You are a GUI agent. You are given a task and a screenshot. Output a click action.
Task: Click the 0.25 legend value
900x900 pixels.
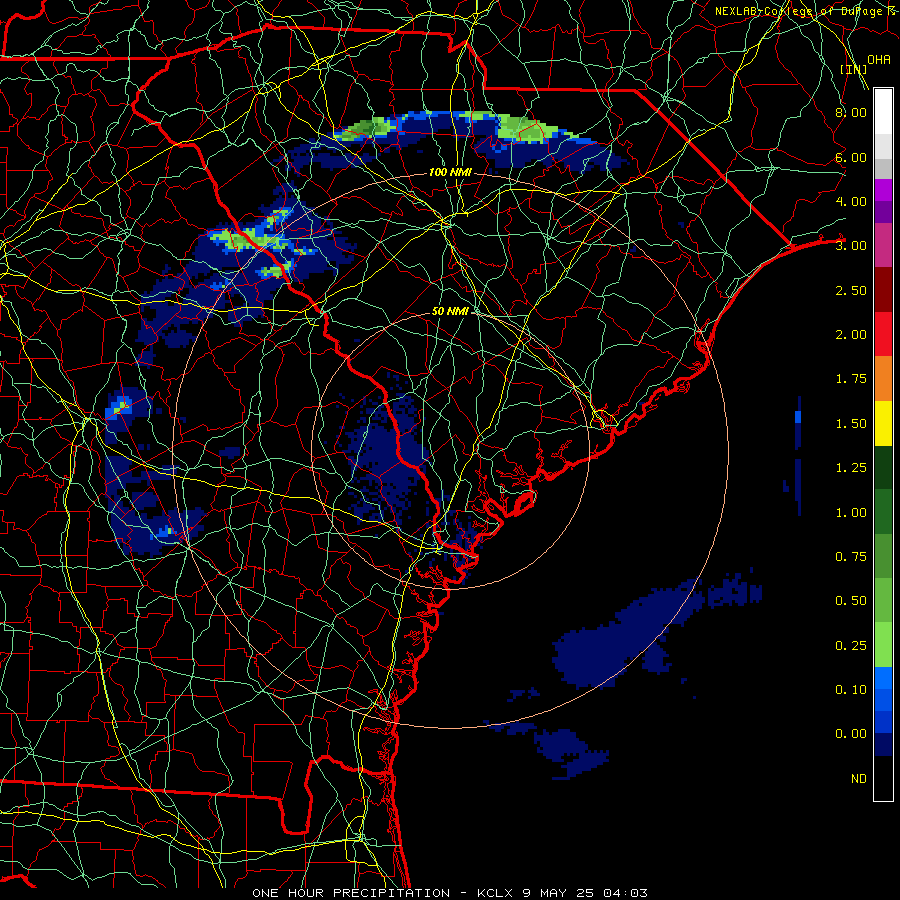[851, 646]
